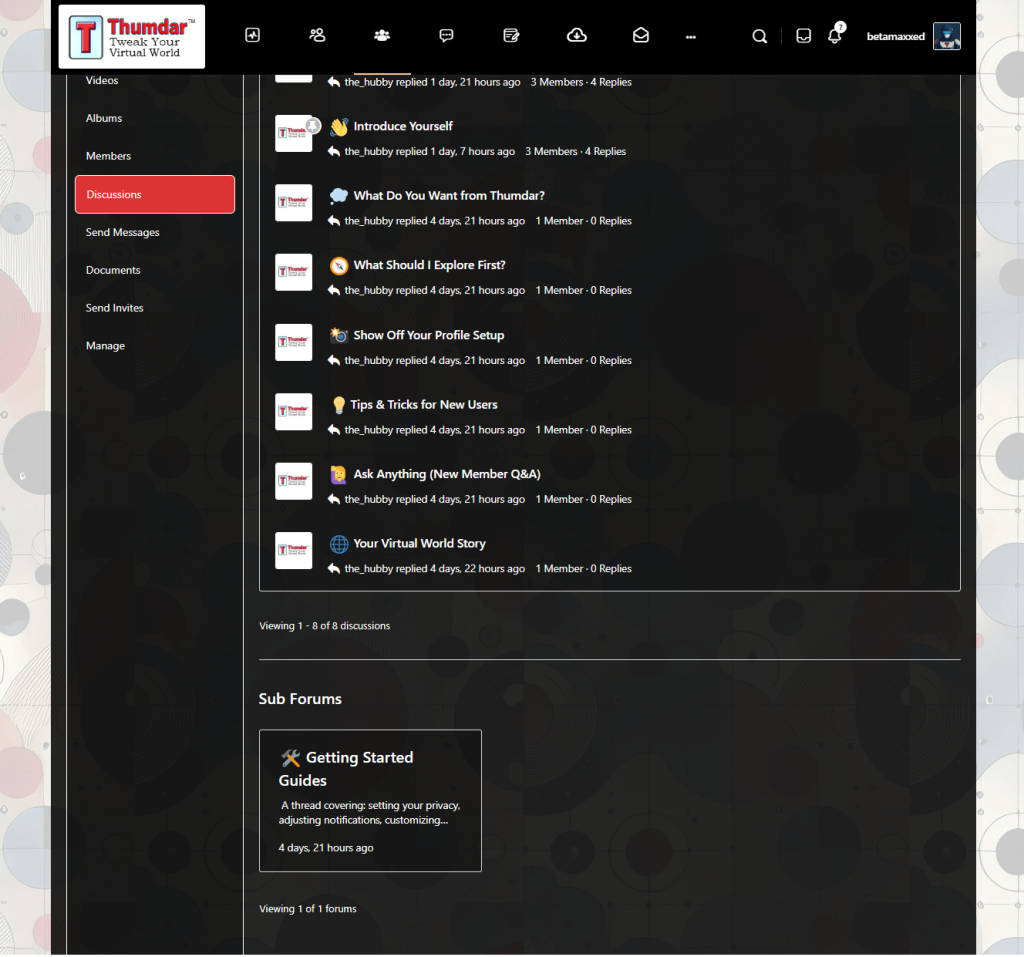Click thought bubble icon on Thumdar topic
Screen dimensions: 1024x957
pyautogui.click(x=339, y=196)
